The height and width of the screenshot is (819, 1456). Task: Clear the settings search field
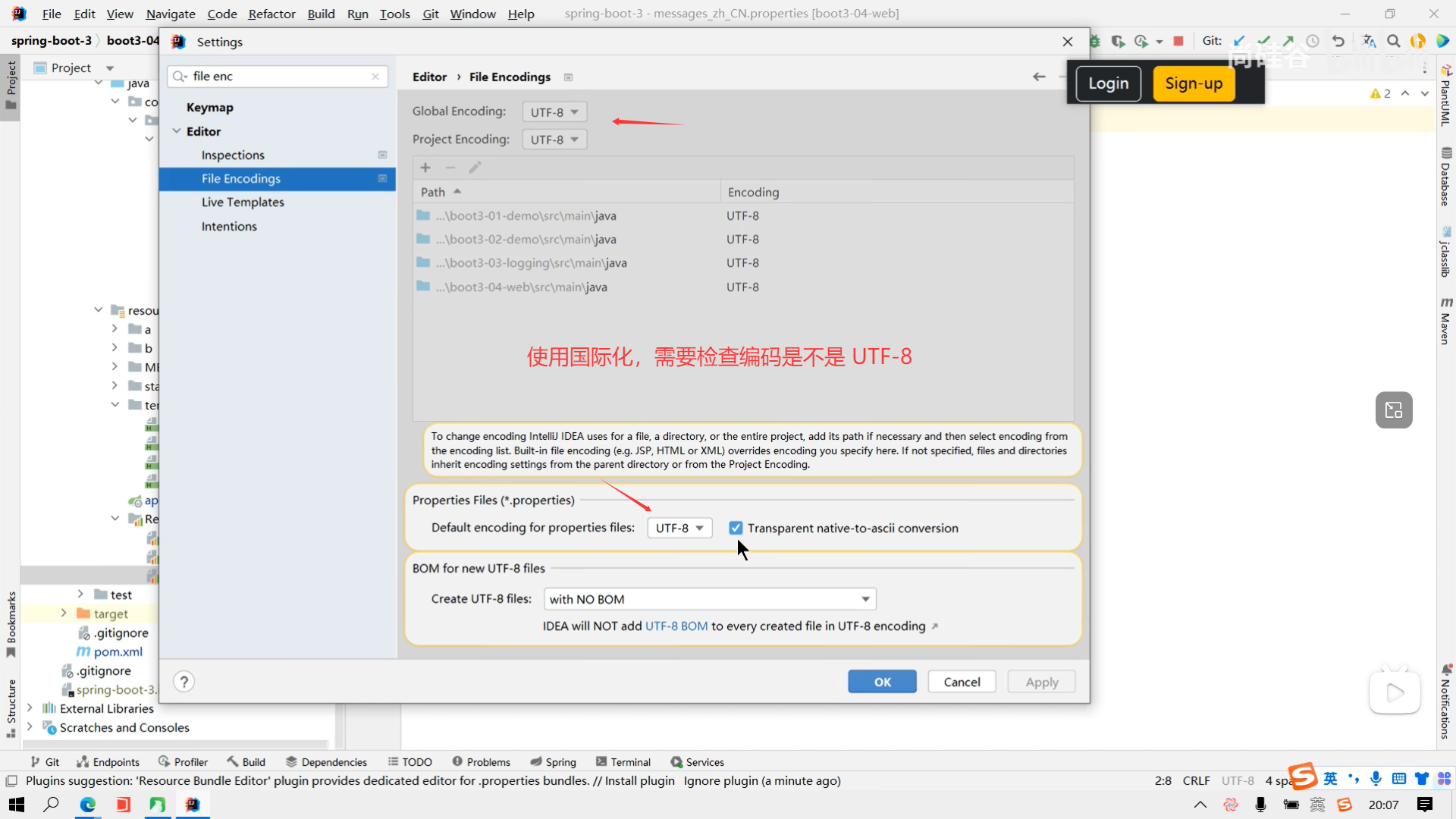[x=375, y=77]
